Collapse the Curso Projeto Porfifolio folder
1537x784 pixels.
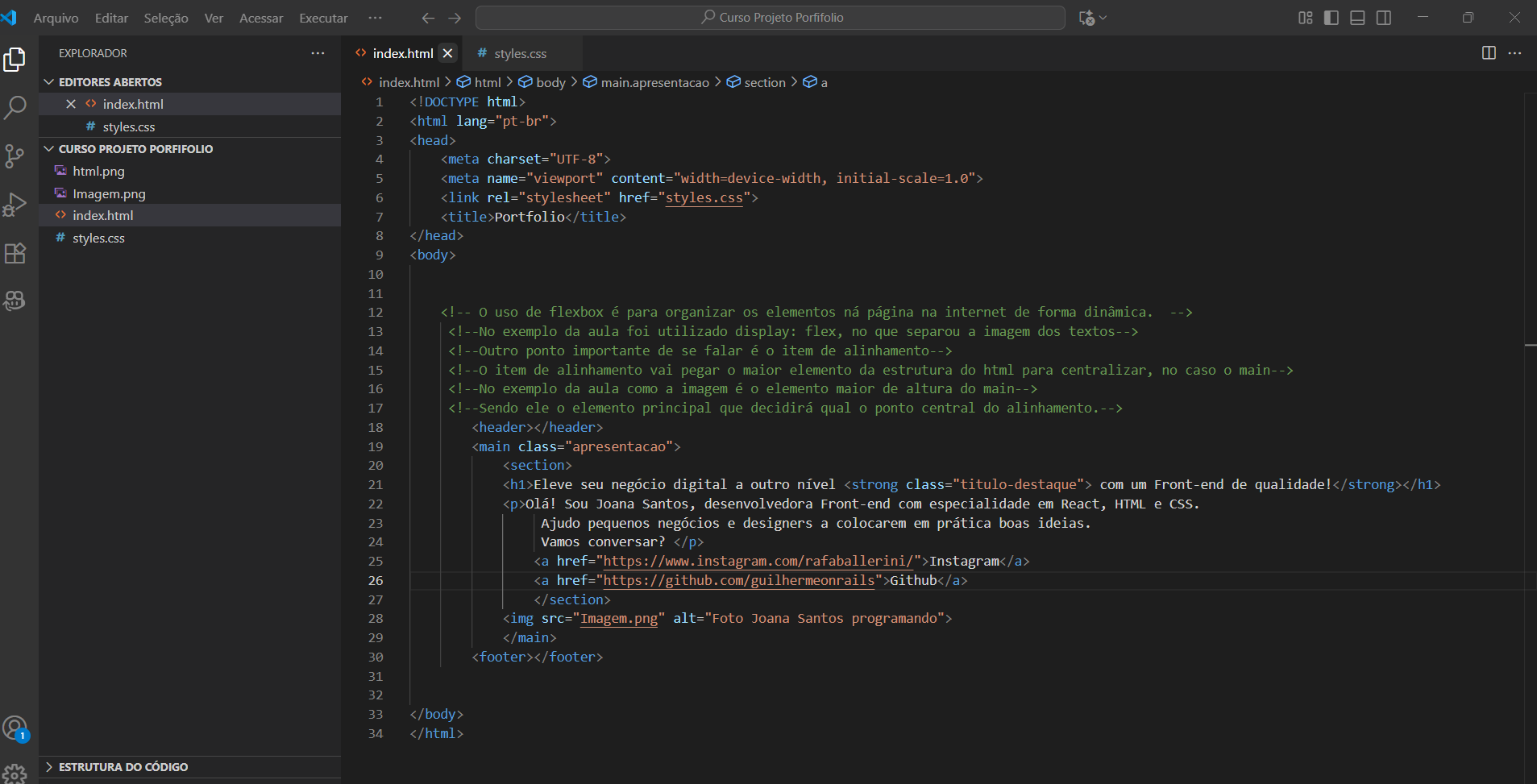click(190, 149)
